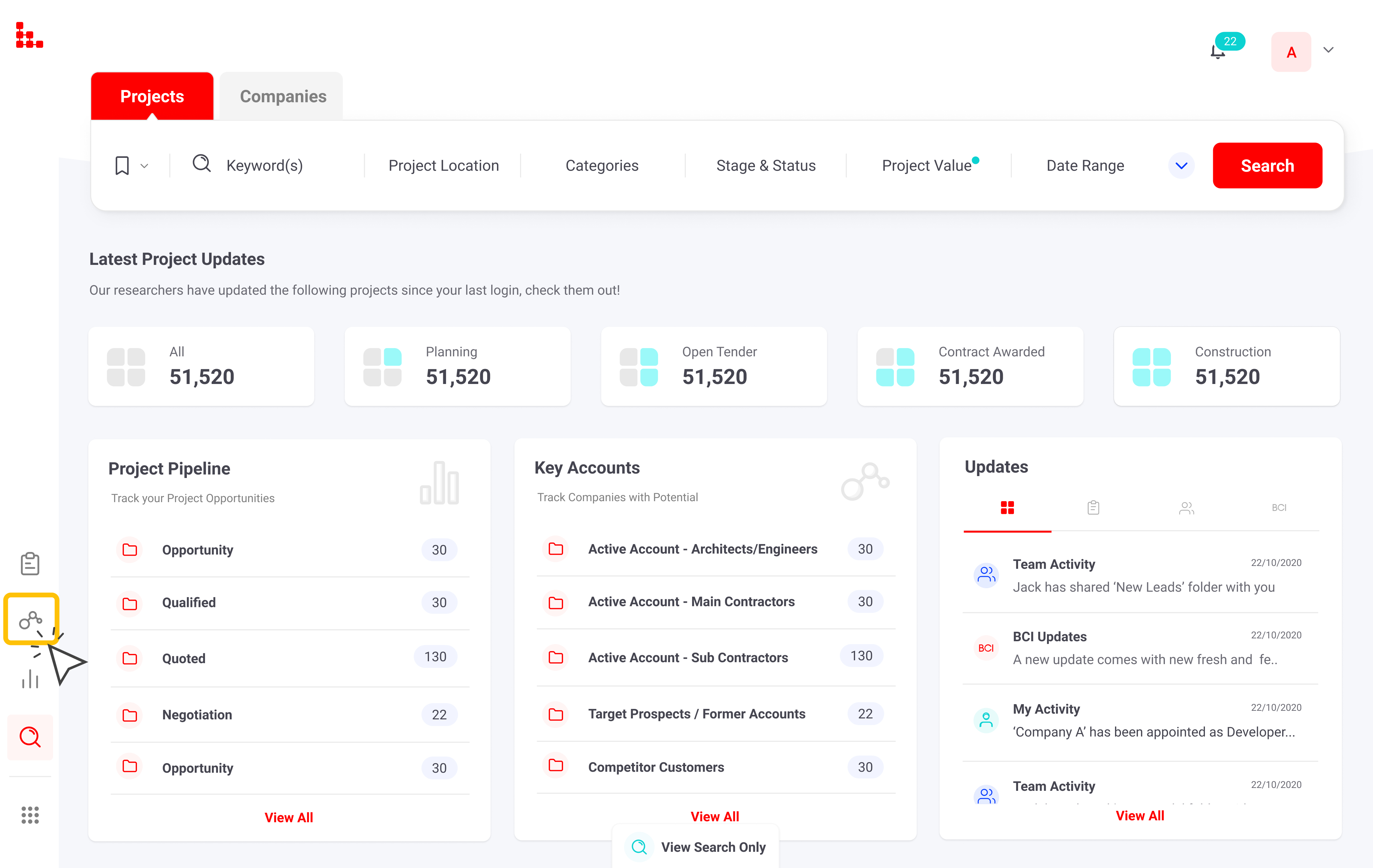Select the Open Tender updates card
Viewport: 1373px width, 868px height.
(x=713, y=366)
